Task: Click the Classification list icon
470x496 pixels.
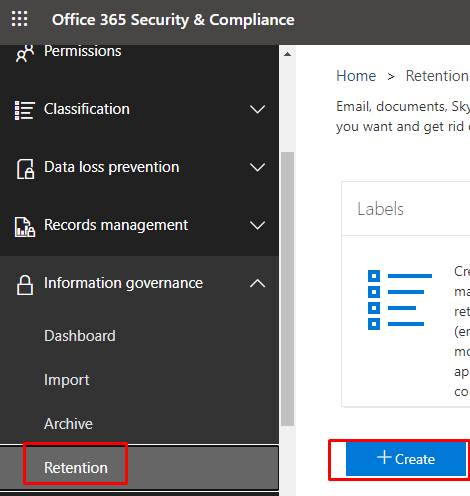Action: pos(24,110)
